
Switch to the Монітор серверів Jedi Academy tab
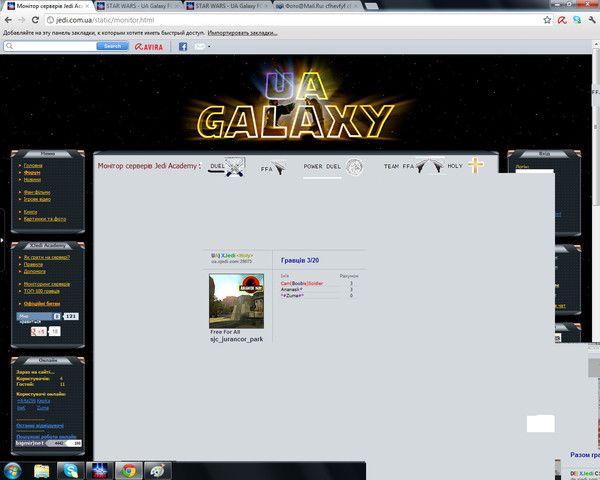pyautogui.click(x=48, y=6)
